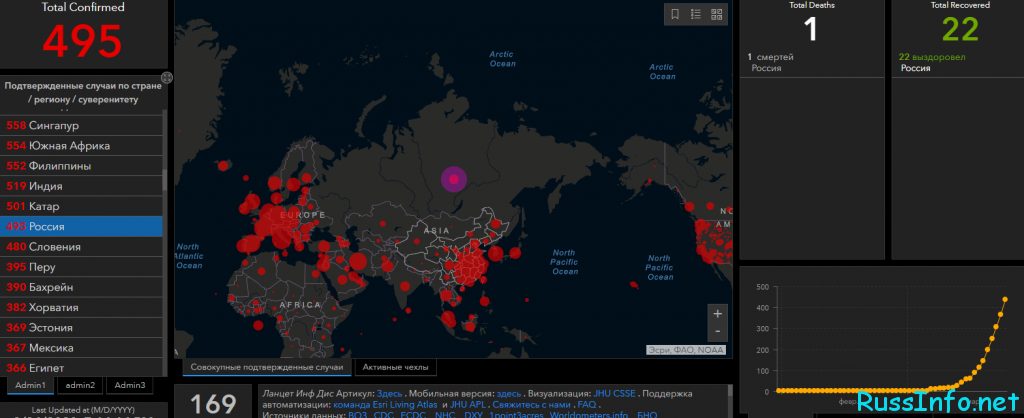Click the 'Эсри, ФАО, NOAA' map attribution
Viewport: 1024px width, 418px height.
(688, 350)
